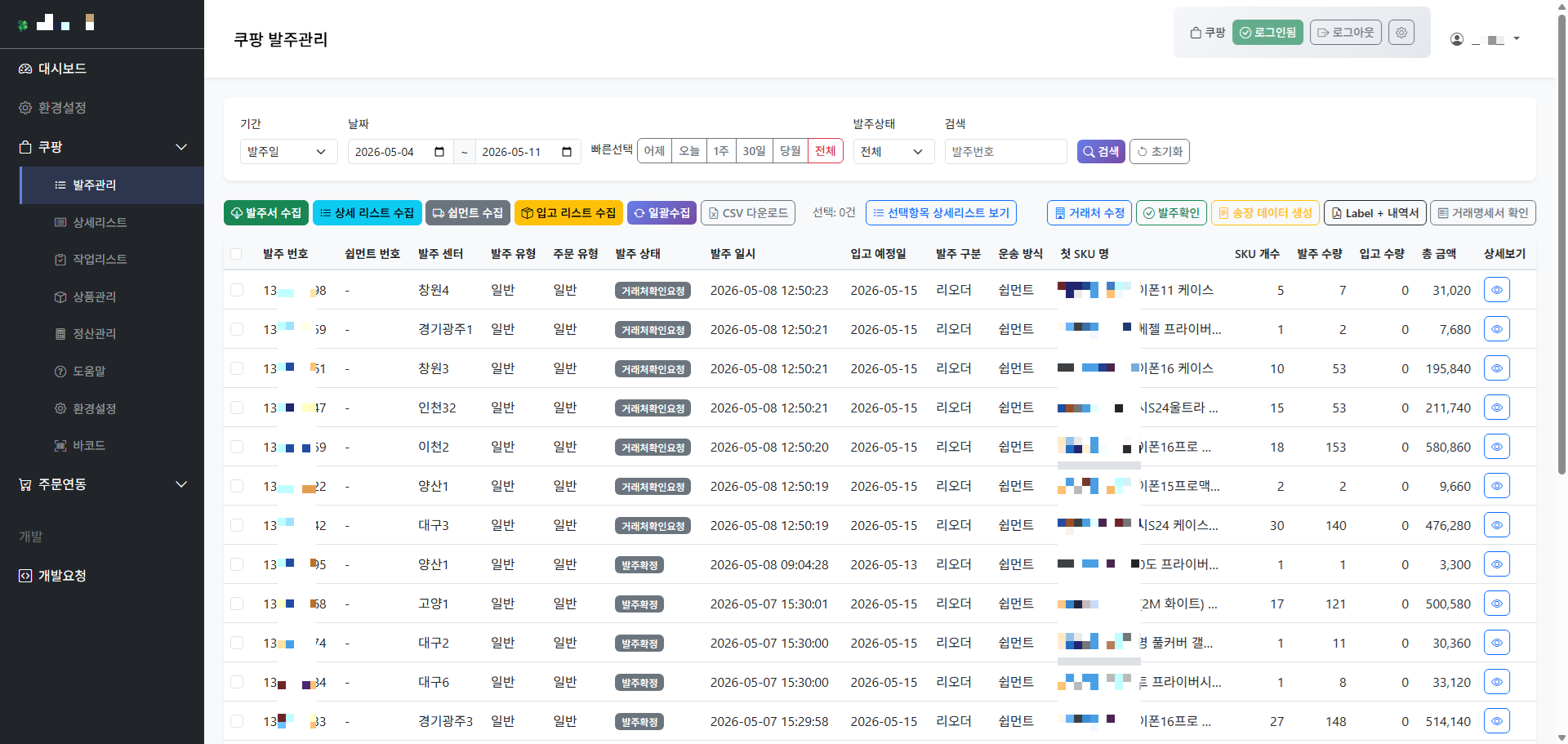Open the 기간 발주일 dropdown

pyautogui.click(x=288, y=152)
